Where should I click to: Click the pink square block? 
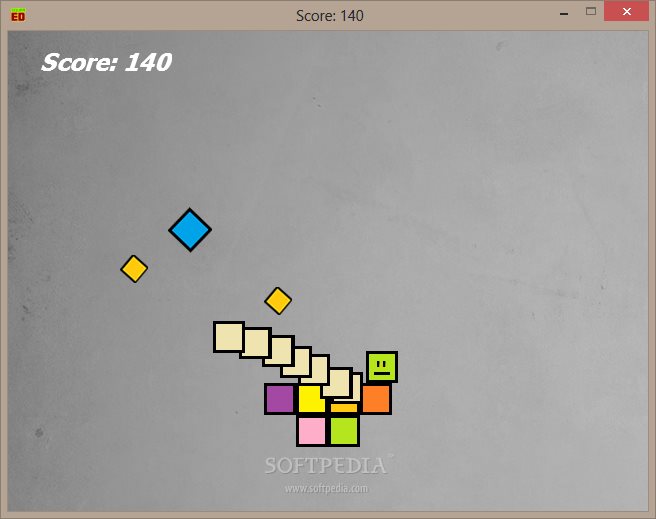(x=311, y=431)
